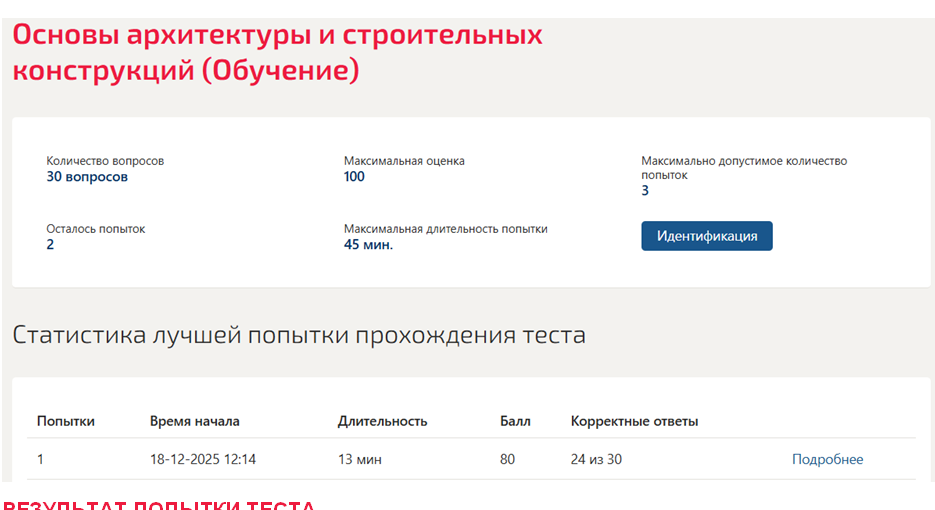Select the Попытки column header
Image resolution: width=935 pixels, height=510 pixels.
coord(66,421)
